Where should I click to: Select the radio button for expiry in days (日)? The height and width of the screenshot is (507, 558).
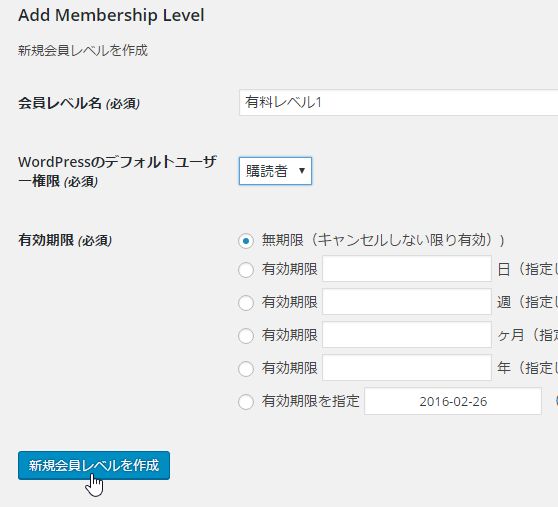[246, 270]
